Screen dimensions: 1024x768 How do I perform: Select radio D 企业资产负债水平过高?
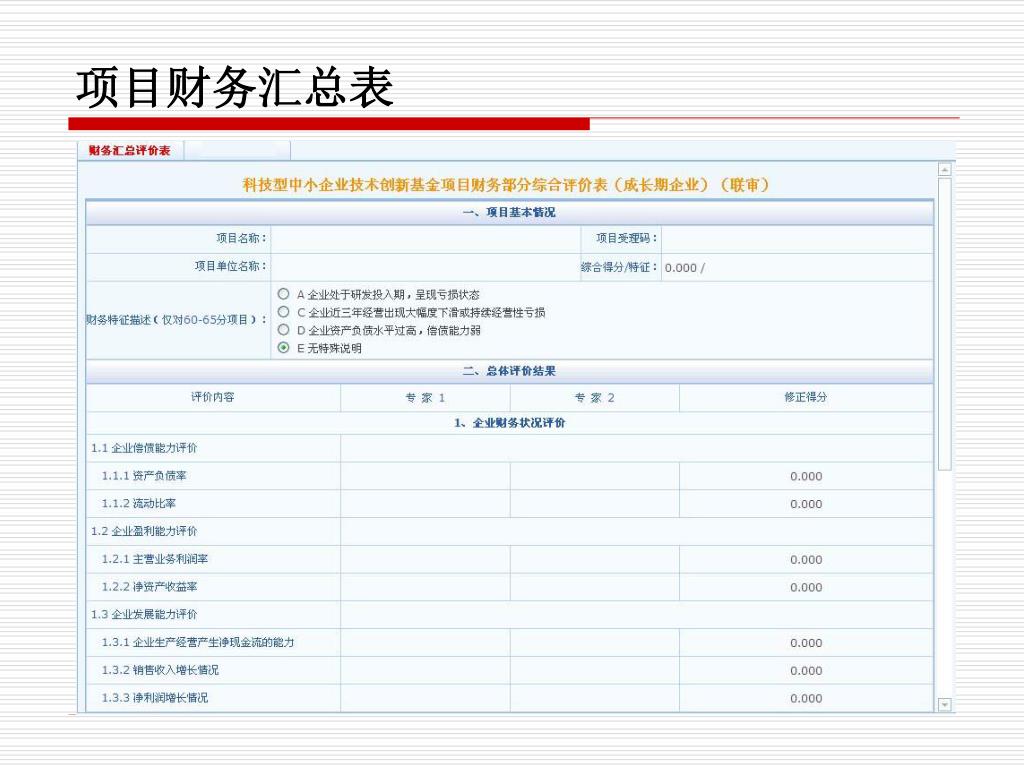click(283, 330)
